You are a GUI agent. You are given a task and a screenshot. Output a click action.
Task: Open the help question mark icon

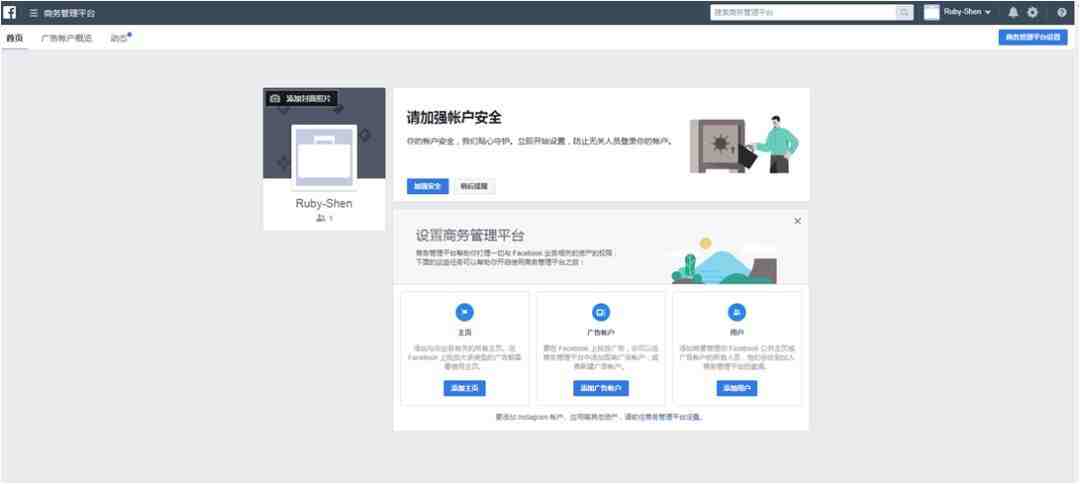(1061, 12)
